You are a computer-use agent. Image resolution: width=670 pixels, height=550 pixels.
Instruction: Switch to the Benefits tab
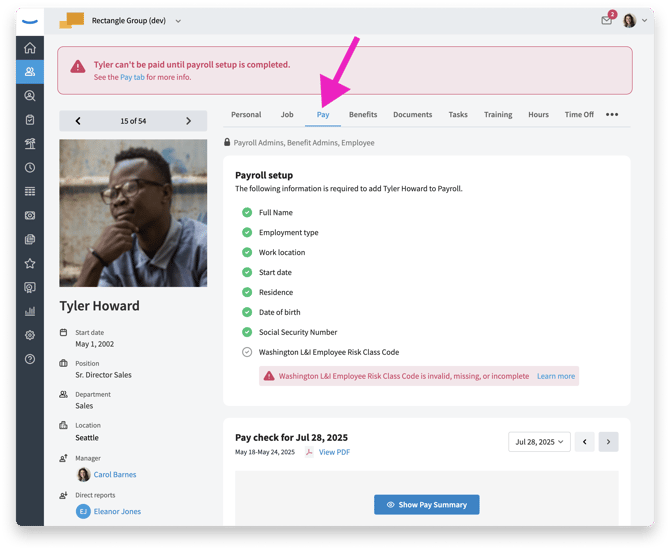363,115
